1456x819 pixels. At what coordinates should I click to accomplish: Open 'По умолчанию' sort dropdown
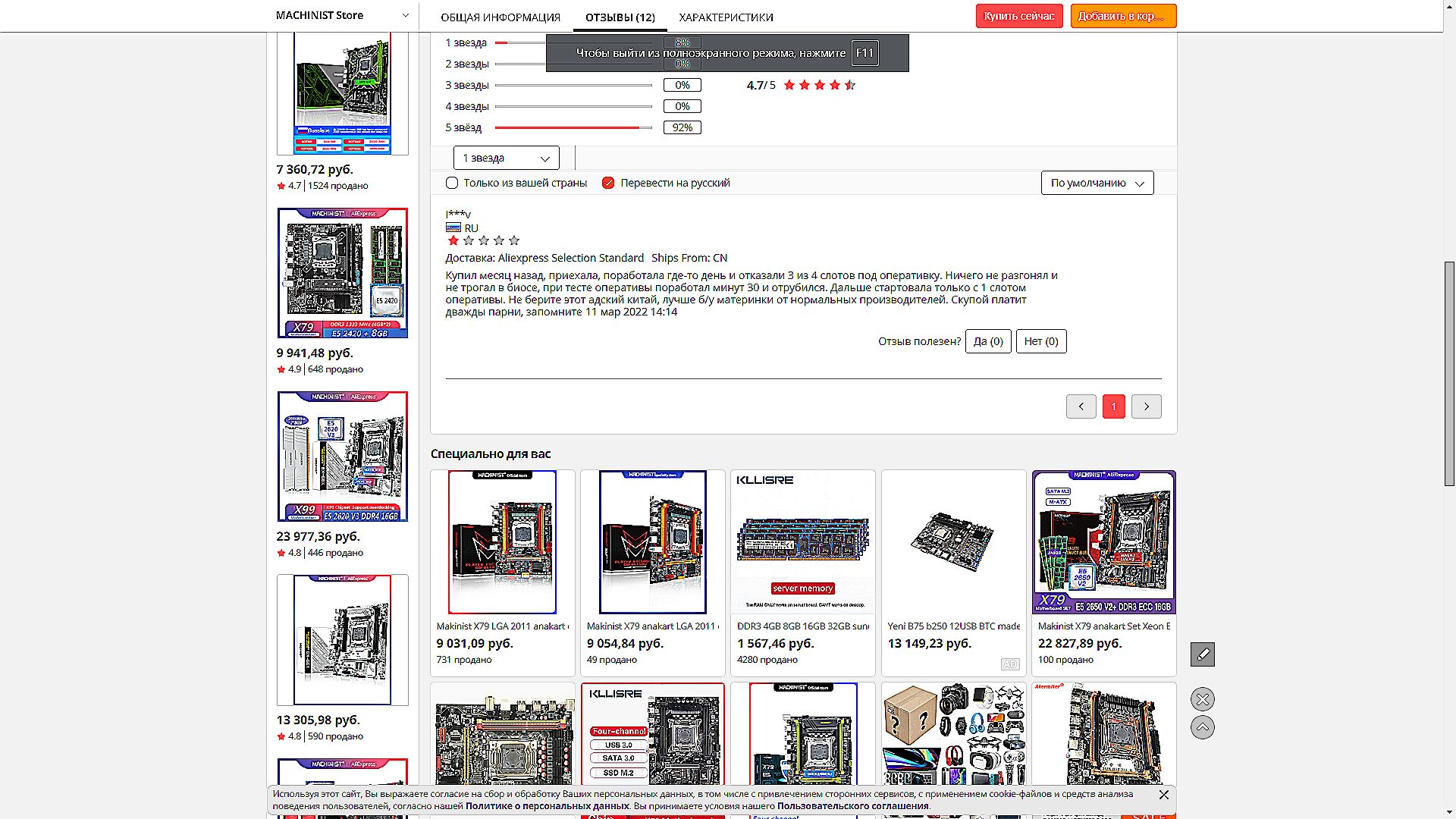click(1097, 183)
